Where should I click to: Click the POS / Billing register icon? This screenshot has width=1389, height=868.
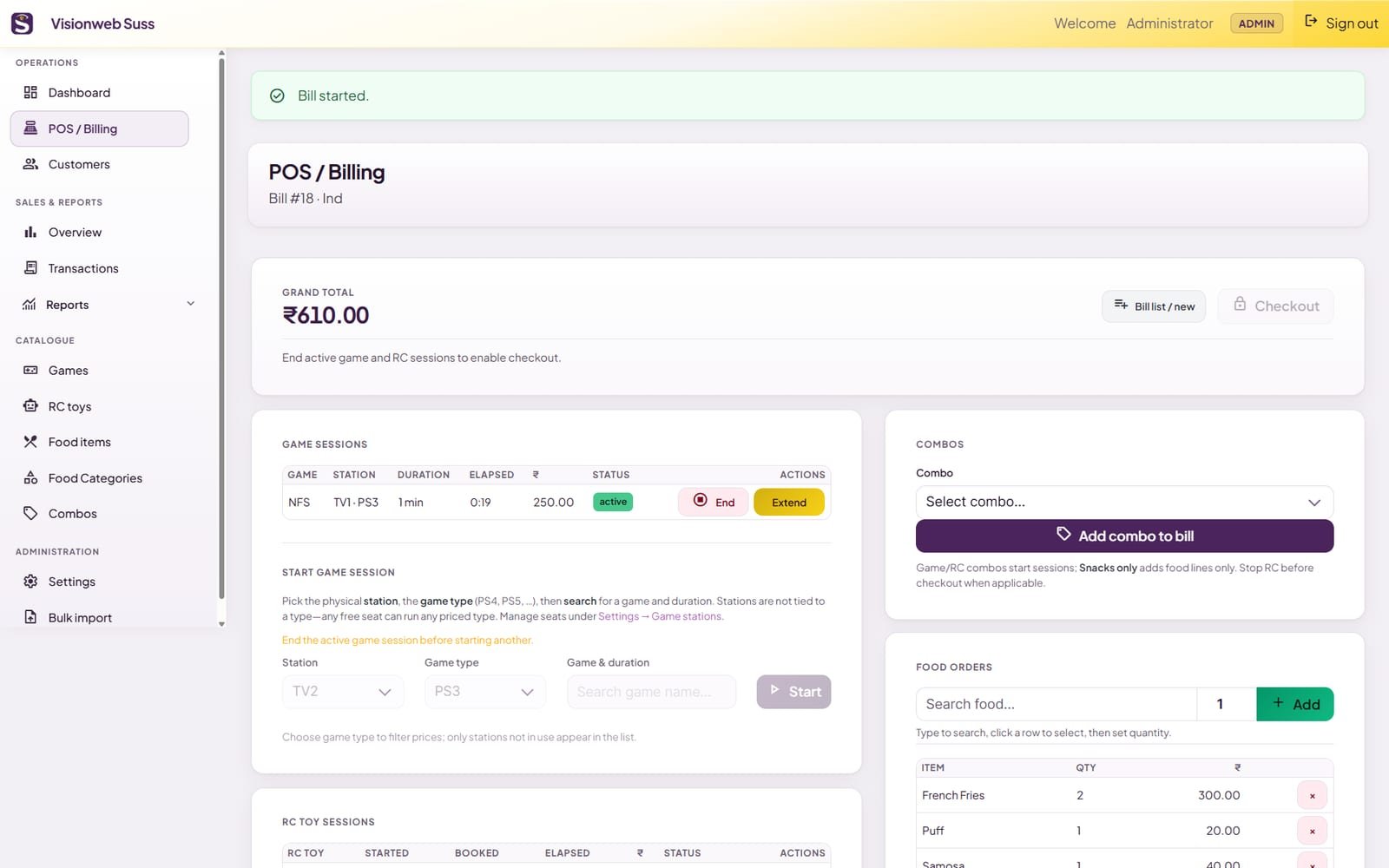[x=30, y=128]
